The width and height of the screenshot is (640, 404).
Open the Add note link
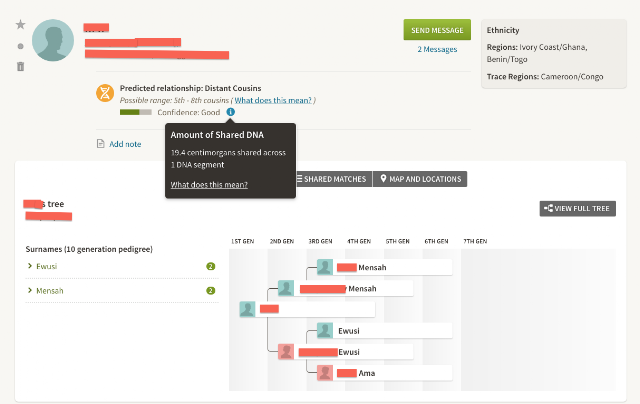125,144
